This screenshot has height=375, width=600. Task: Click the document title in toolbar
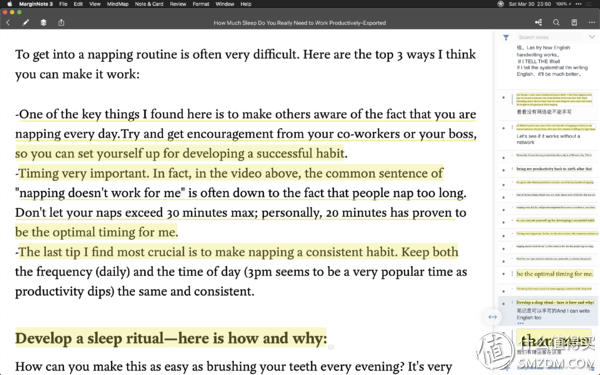[300, 23]
